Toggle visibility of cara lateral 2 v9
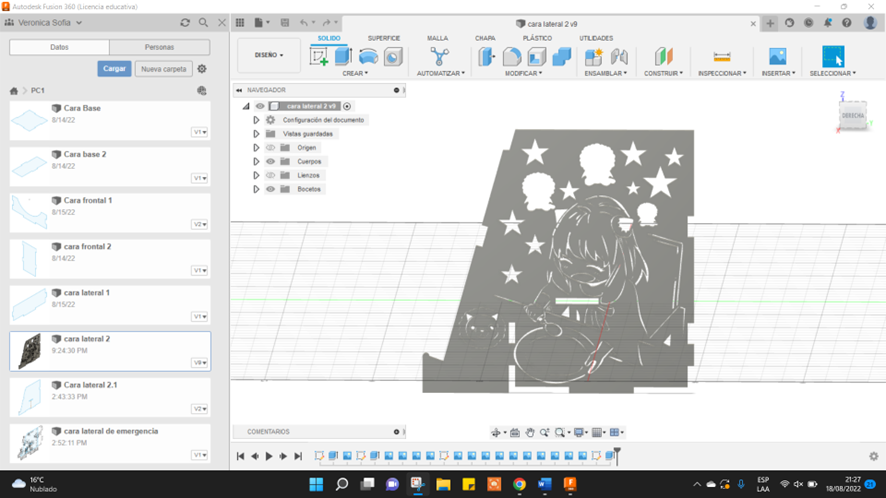Image resolution: width=886 pixels, height=498 pixels. pyautogui.click(x=260, y=106)
